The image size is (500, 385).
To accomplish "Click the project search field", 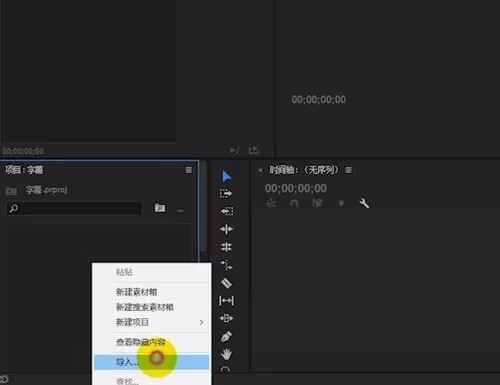I will 74,209.
